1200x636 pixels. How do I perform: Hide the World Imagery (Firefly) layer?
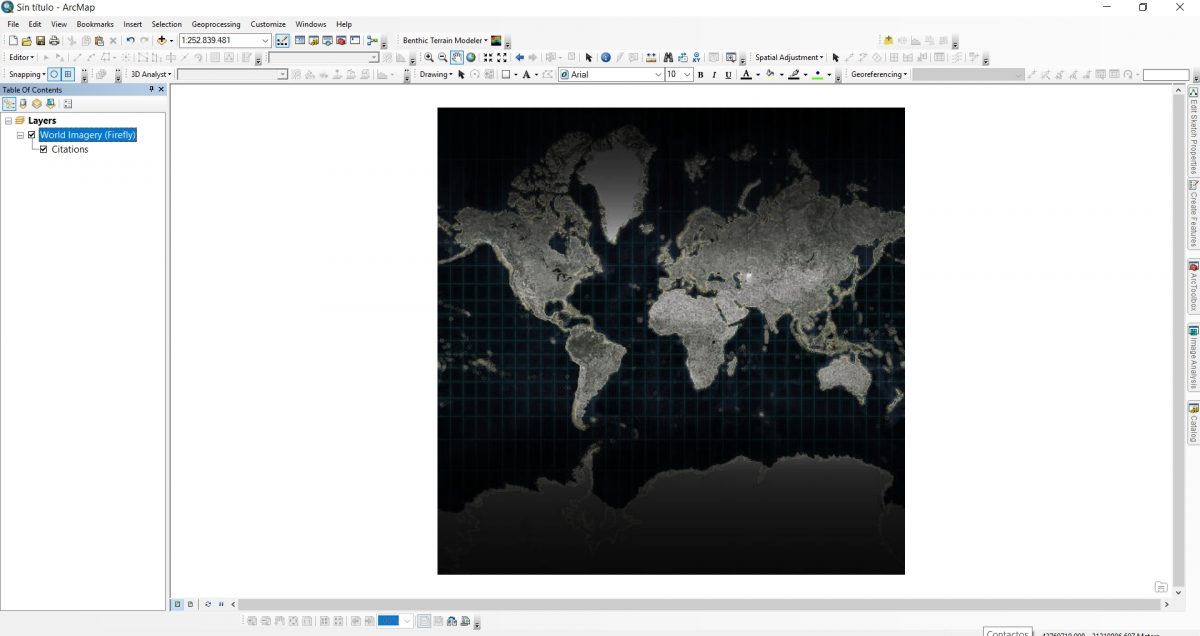click(x=32, y=134)
